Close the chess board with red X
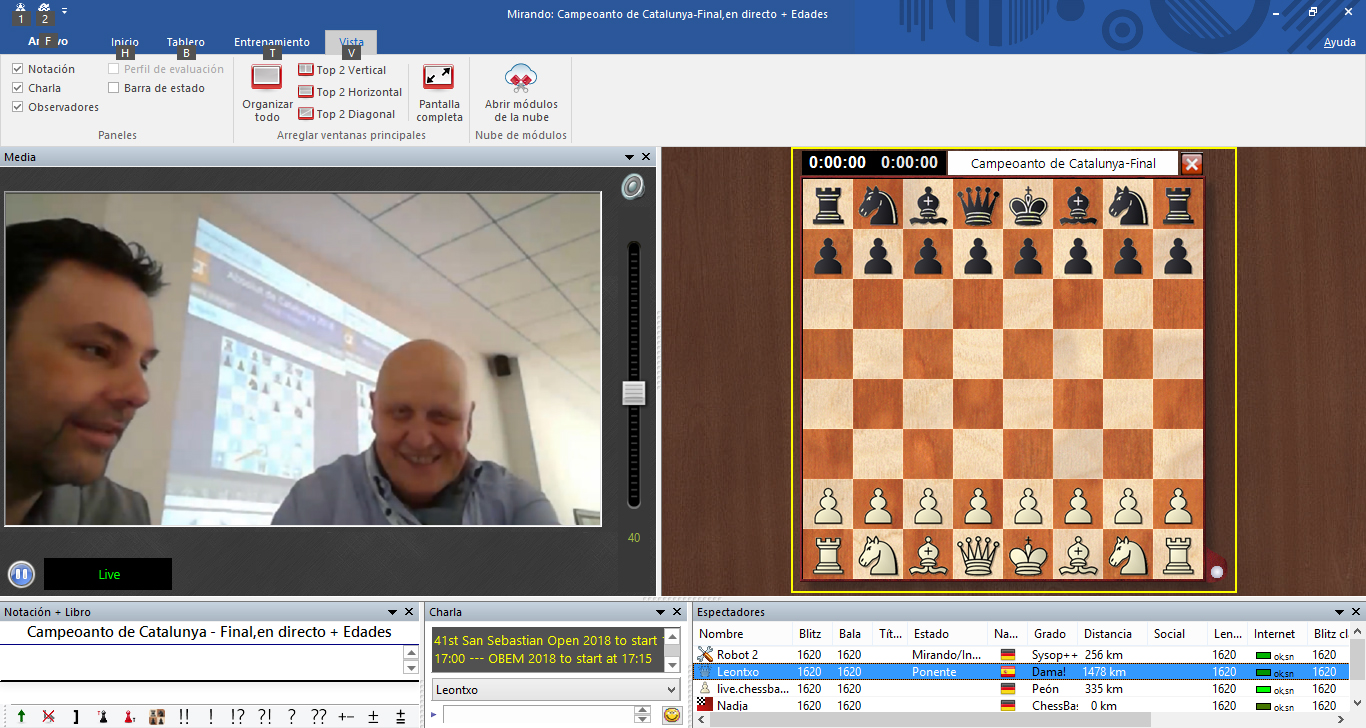Image resolution: width=1366 pixels, height=728 pixels. point(1191,164)
